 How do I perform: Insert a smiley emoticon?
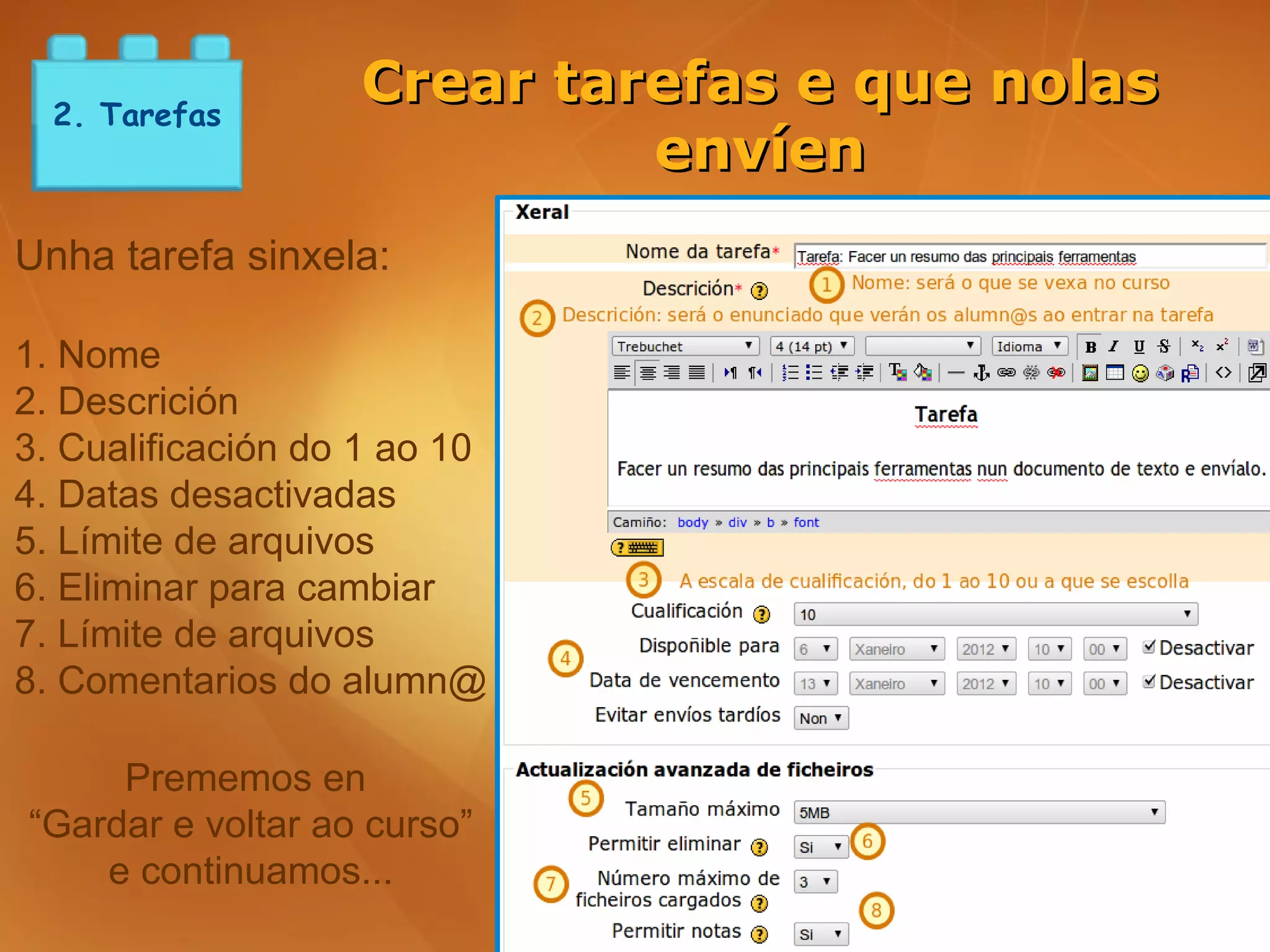[1140, 372]
